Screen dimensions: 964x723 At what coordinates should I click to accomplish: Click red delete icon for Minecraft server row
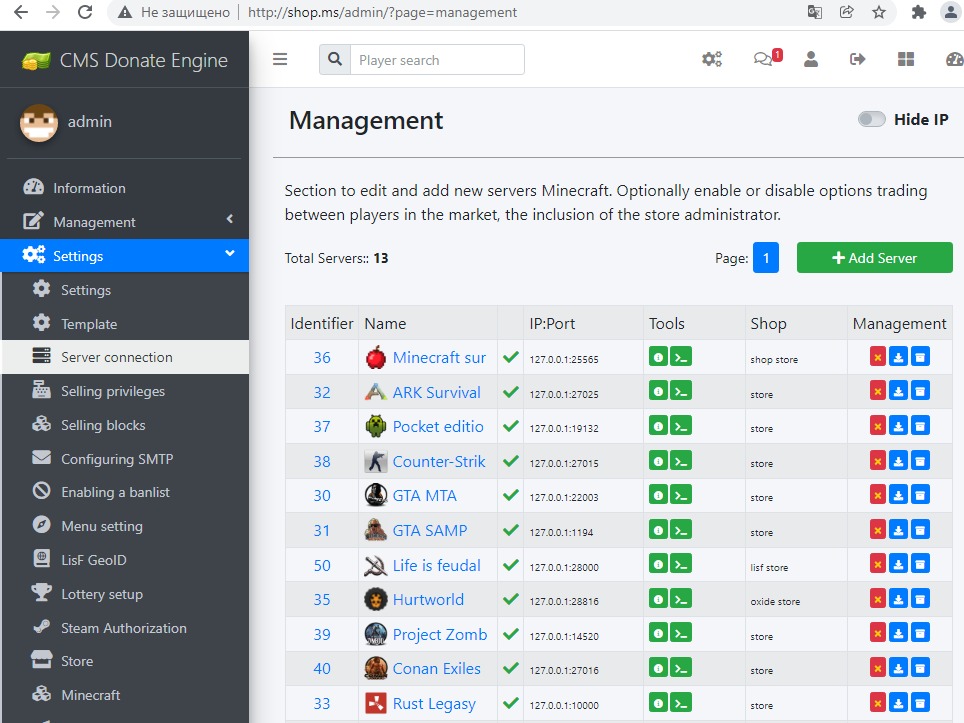coord(878,358)
